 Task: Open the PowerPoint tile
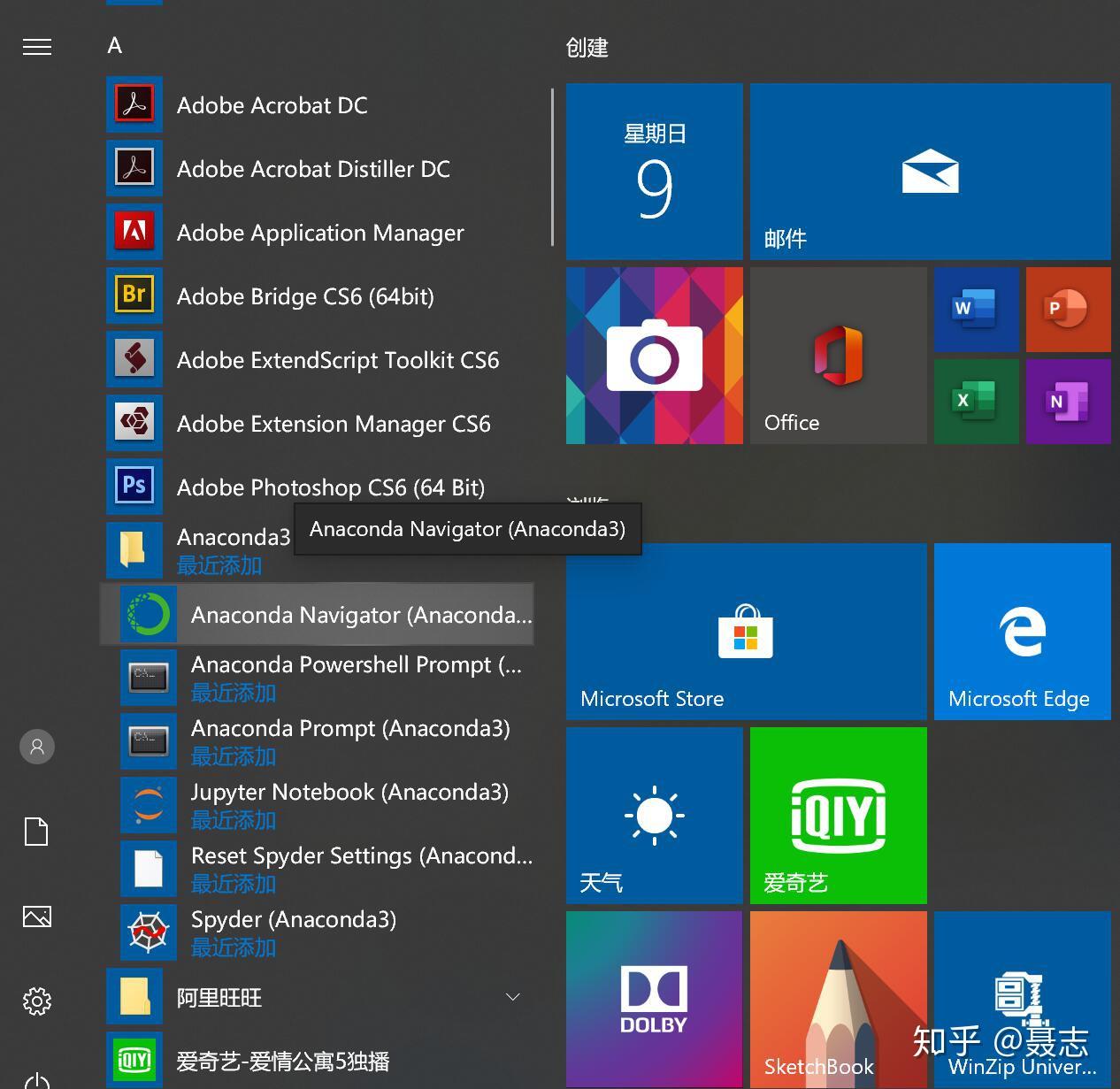coord(1069,310)
